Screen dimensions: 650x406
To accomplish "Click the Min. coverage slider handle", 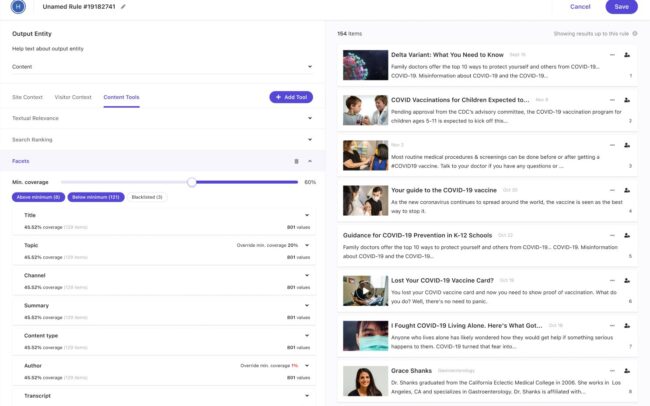I will tap(192, 182).
